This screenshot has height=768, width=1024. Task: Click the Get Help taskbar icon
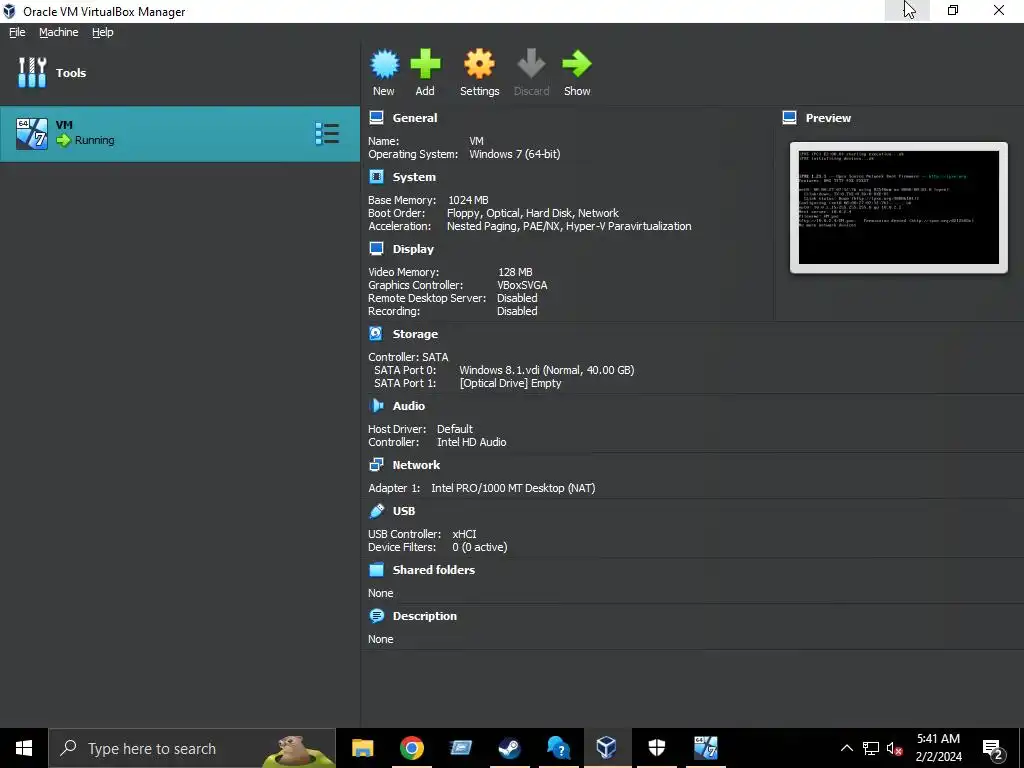558,748
